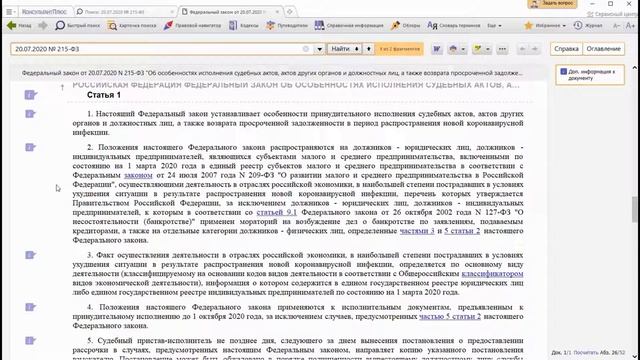
Task: Open Доп. информация к документу panel
Action: tap(590, 75)
